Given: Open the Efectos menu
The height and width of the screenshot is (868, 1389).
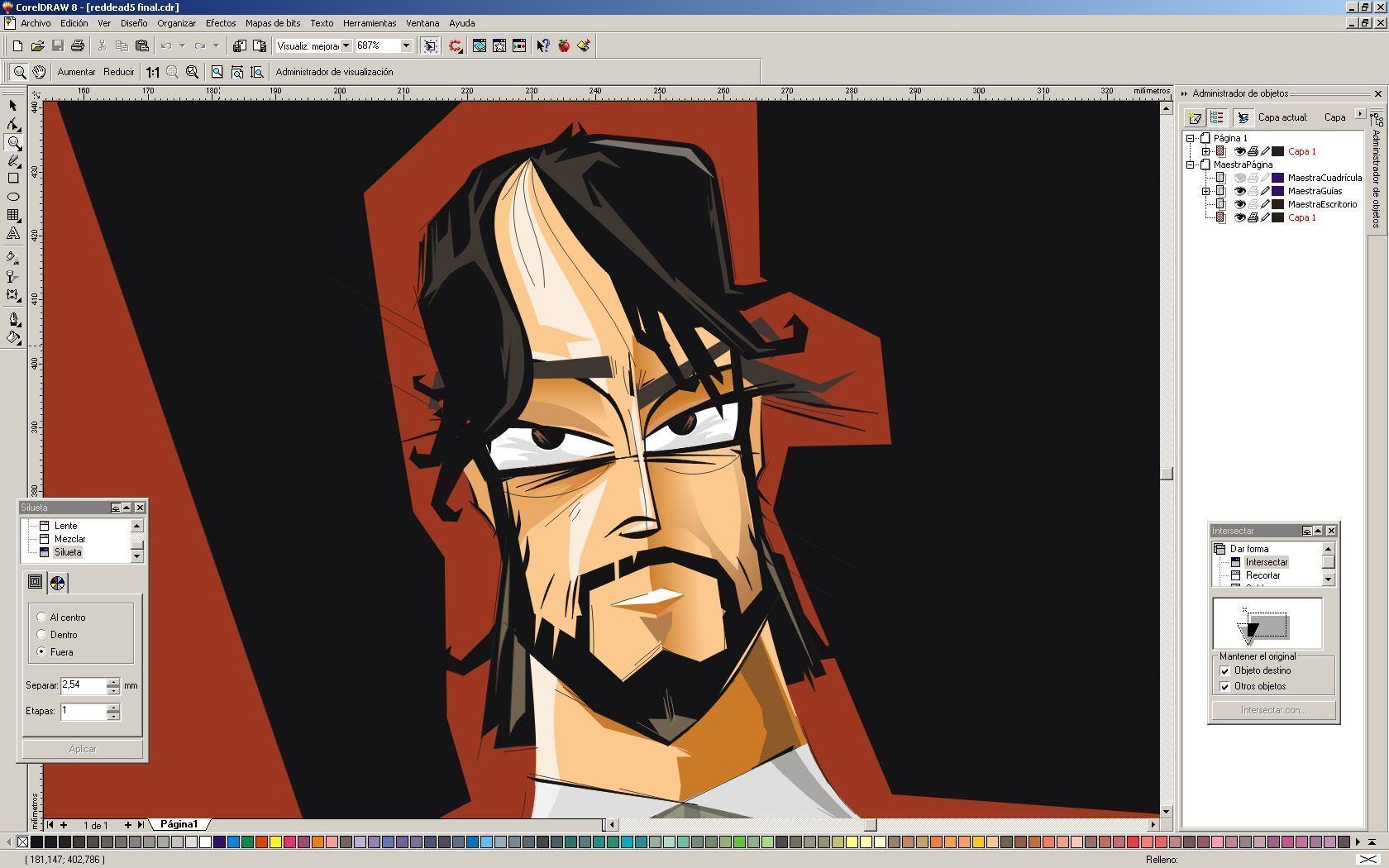Looking at the screenshot, I should 220,23.
